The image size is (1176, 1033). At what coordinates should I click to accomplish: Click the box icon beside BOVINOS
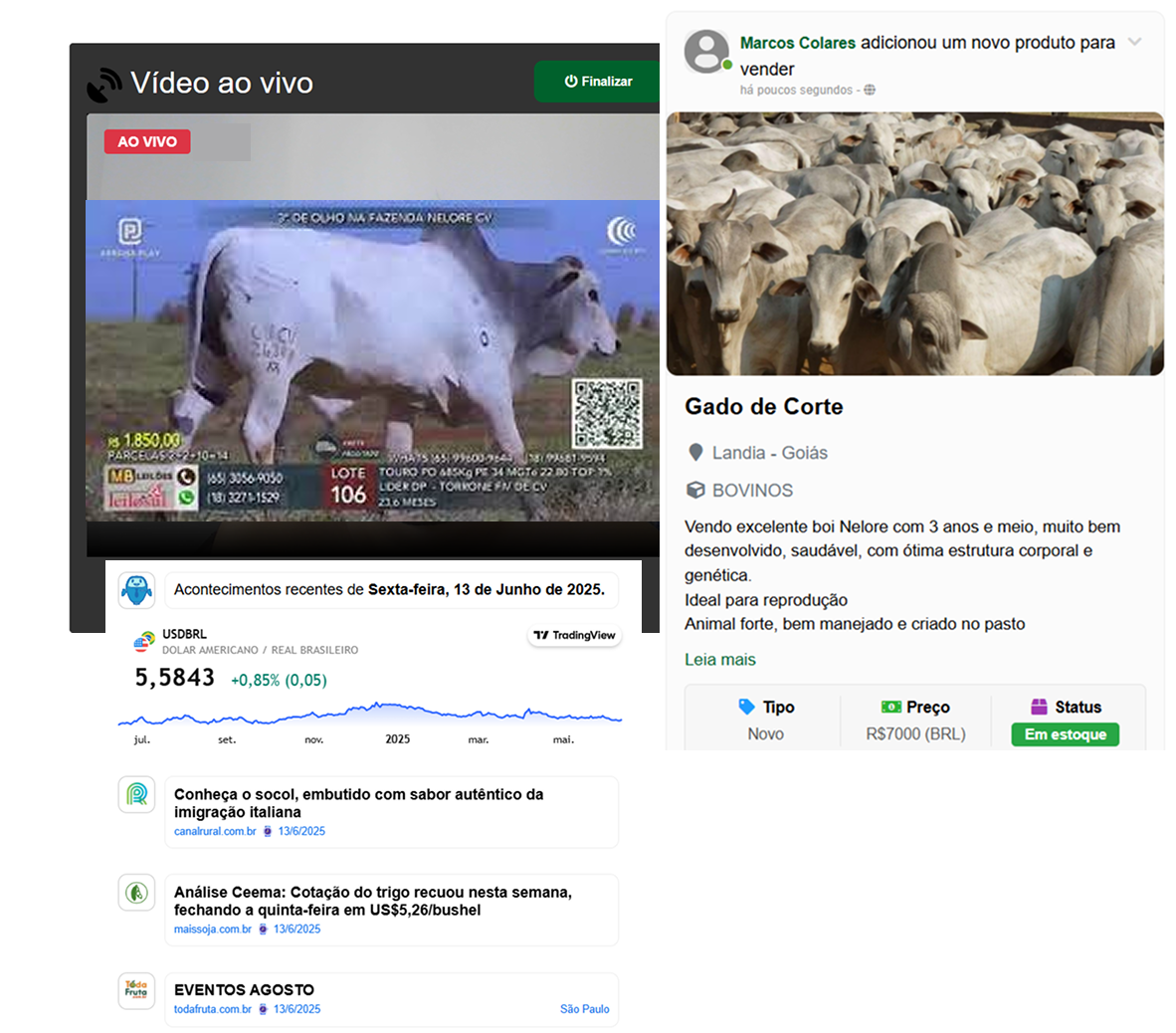[695, 491]
